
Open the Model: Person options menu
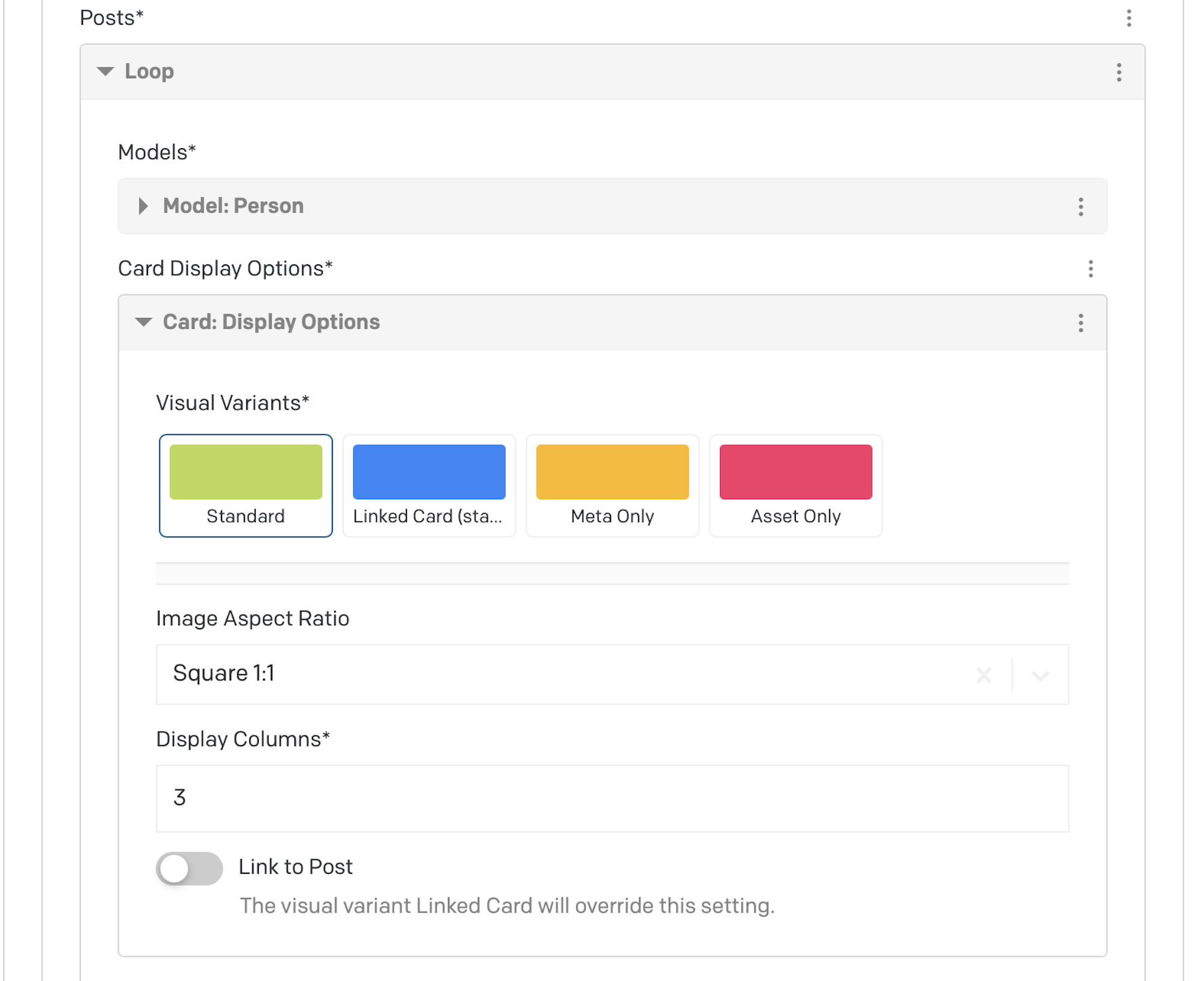[1081, 207]
